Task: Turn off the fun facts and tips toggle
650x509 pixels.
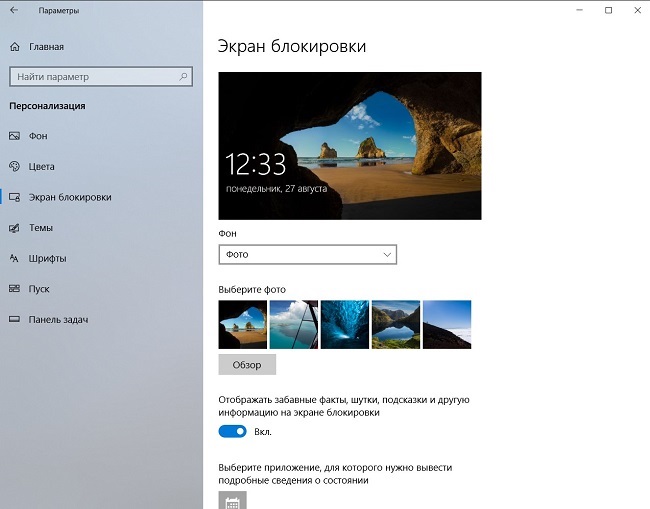Action: coord(233,431)
